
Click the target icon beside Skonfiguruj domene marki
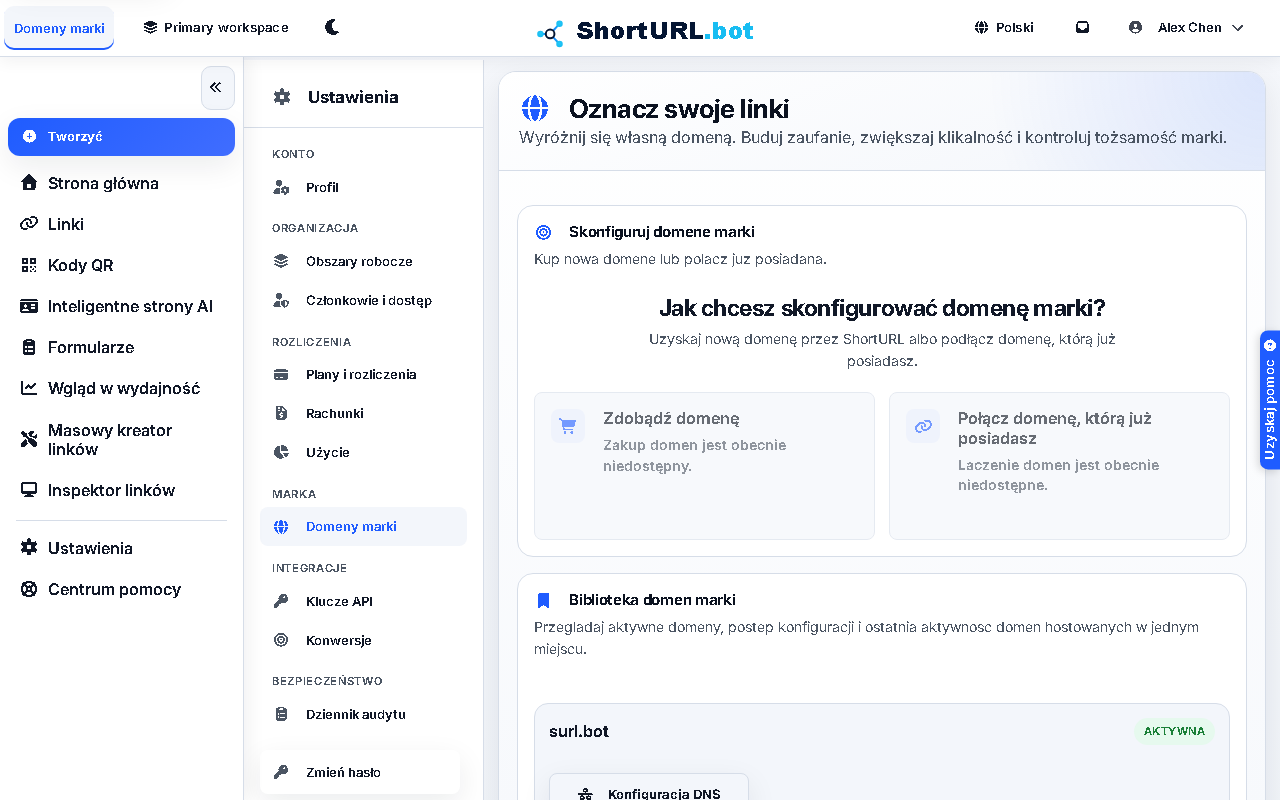click(x=543, y=232)
